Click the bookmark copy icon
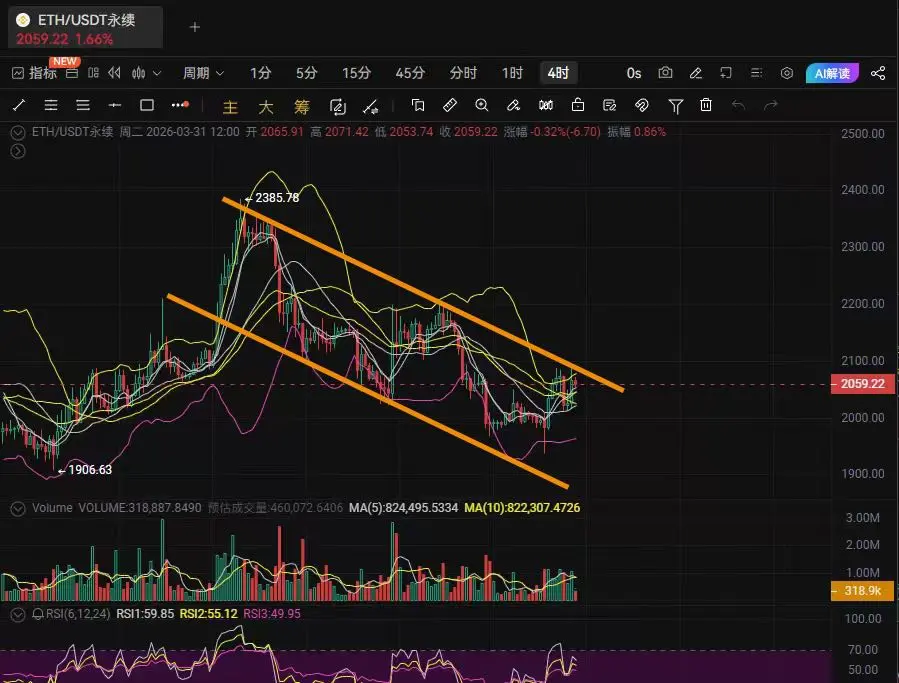 (x=418, y=105)
